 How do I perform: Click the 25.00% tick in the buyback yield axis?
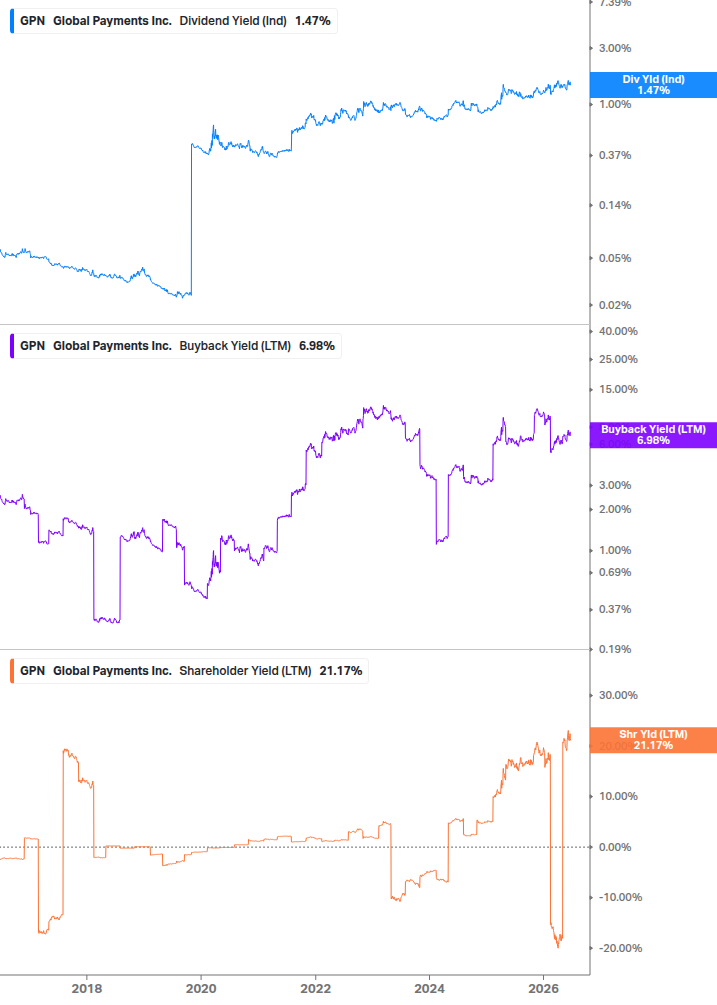point(618,359)
